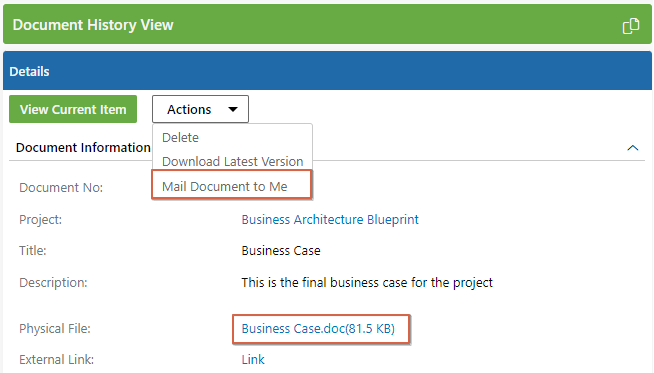654x373 pixels.
Task: Click the External Link field label
Action: (x=56, y=360)
